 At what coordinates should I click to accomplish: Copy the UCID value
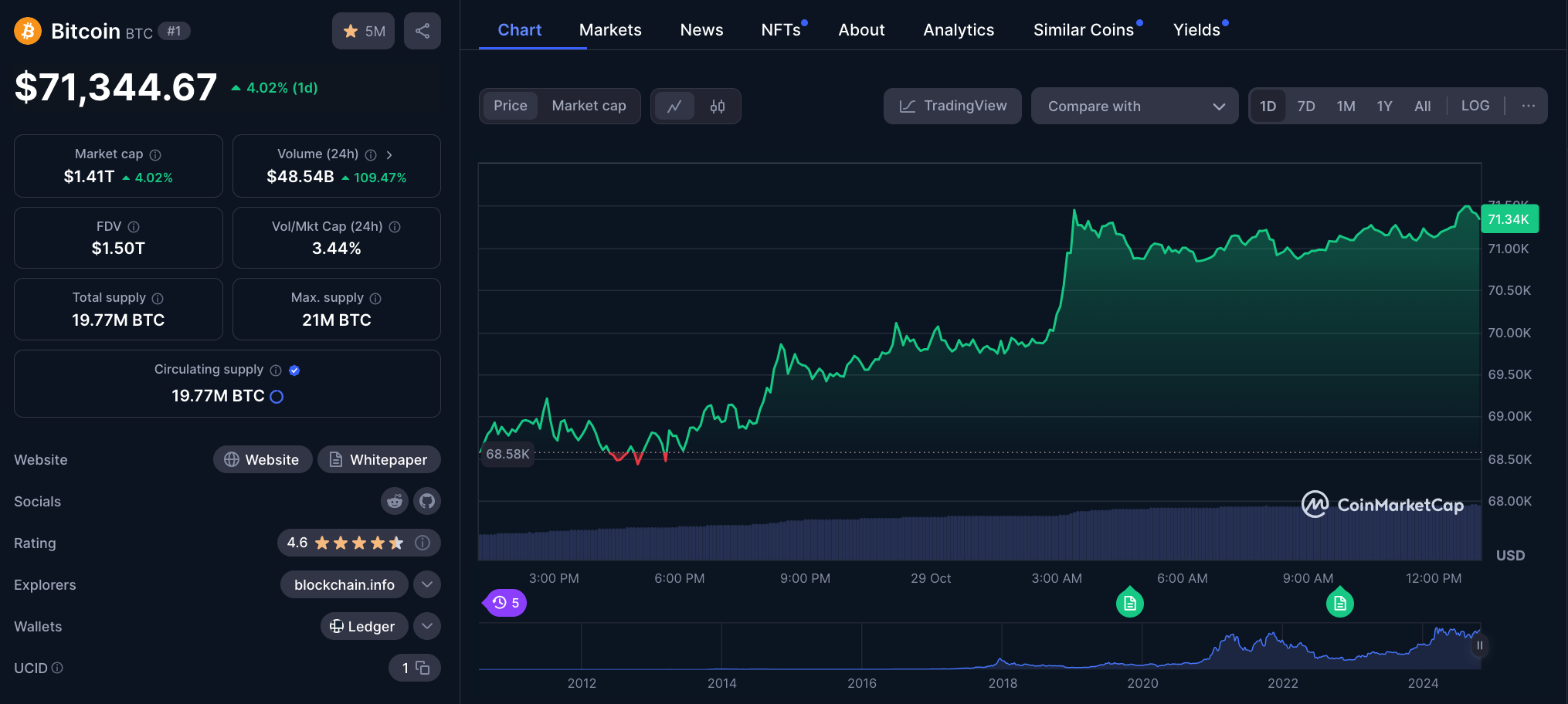click(x=423, y=668)
